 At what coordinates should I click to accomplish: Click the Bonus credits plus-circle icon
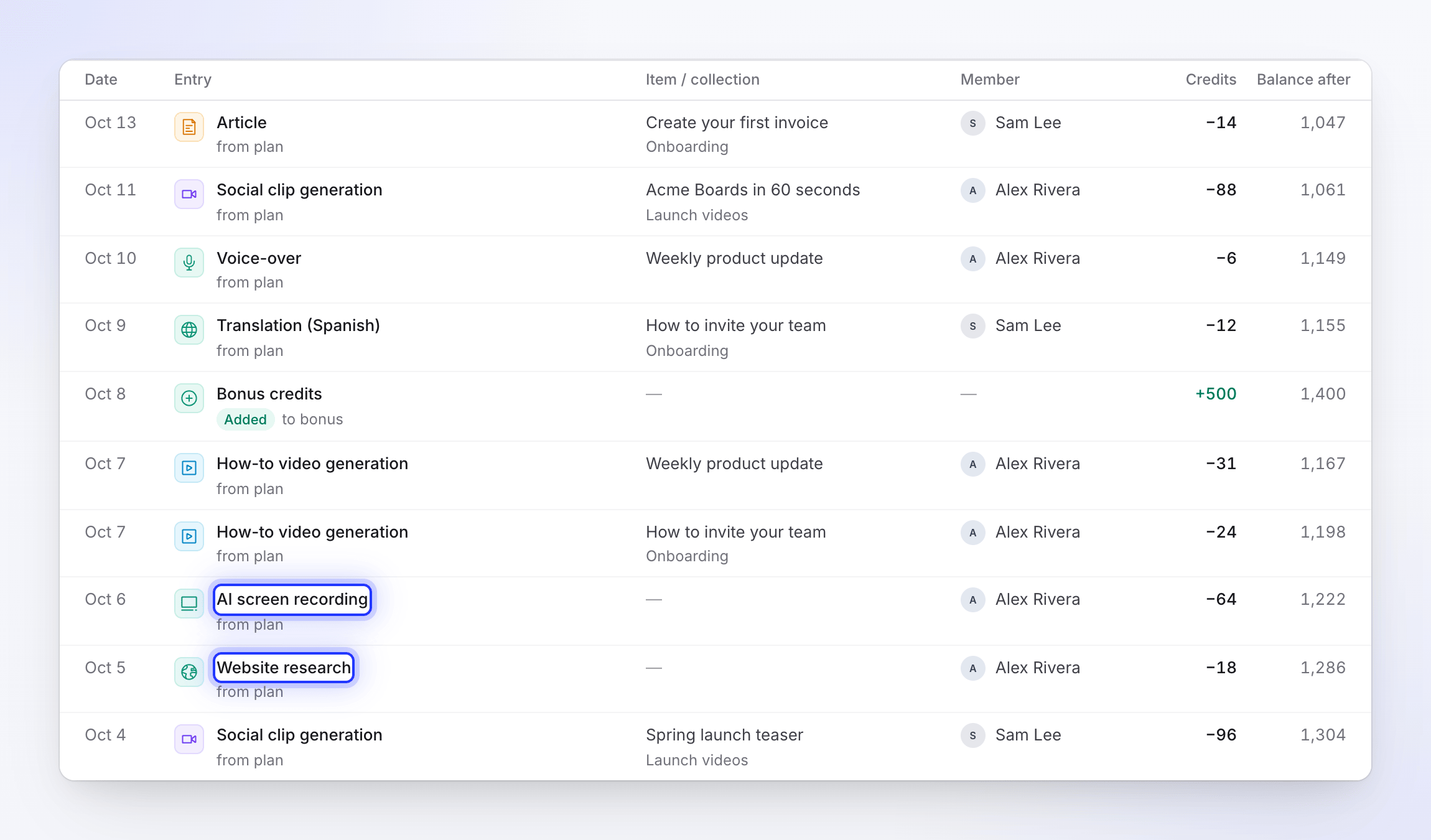point(189,398)
